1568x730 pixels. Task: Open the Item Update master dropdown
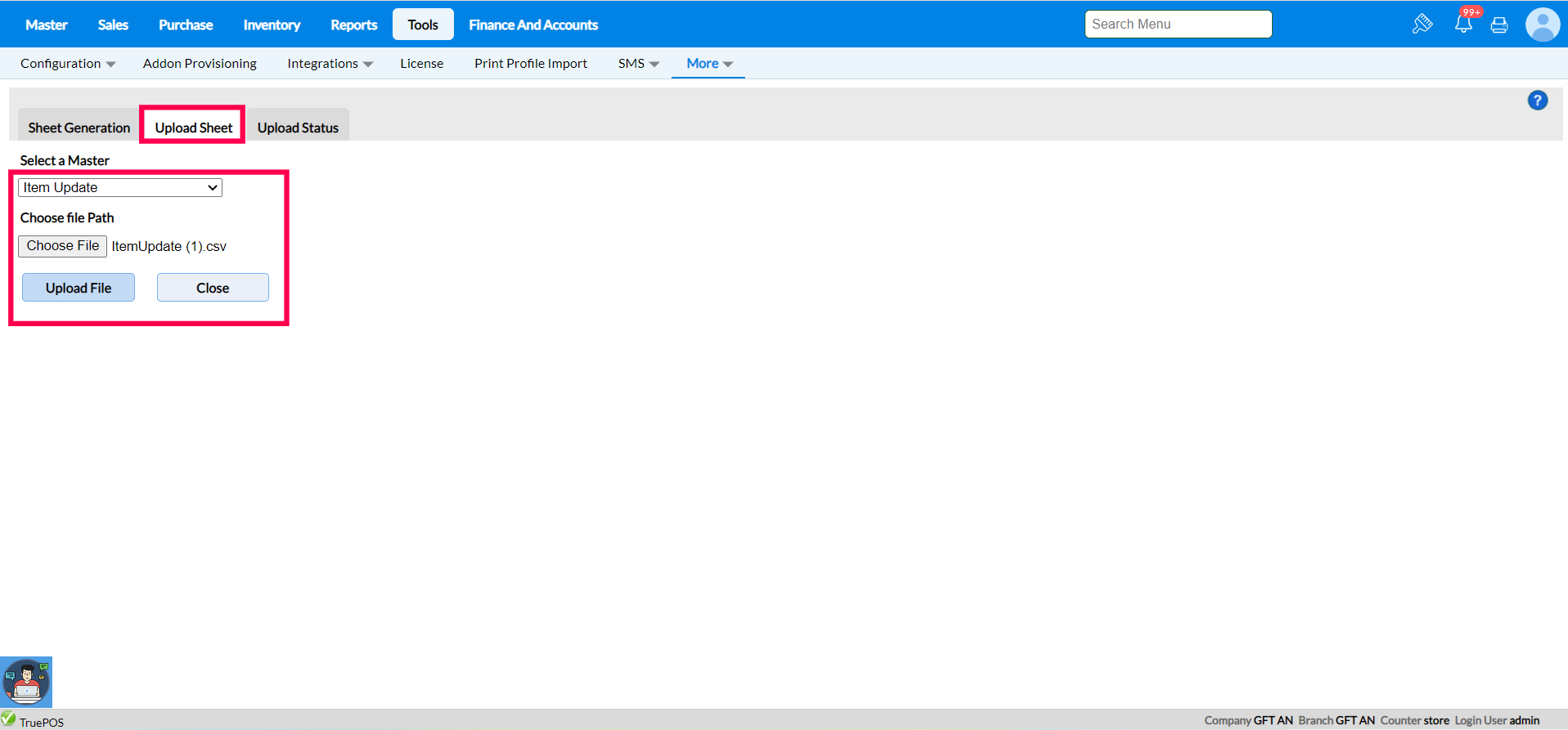(120, 187)
